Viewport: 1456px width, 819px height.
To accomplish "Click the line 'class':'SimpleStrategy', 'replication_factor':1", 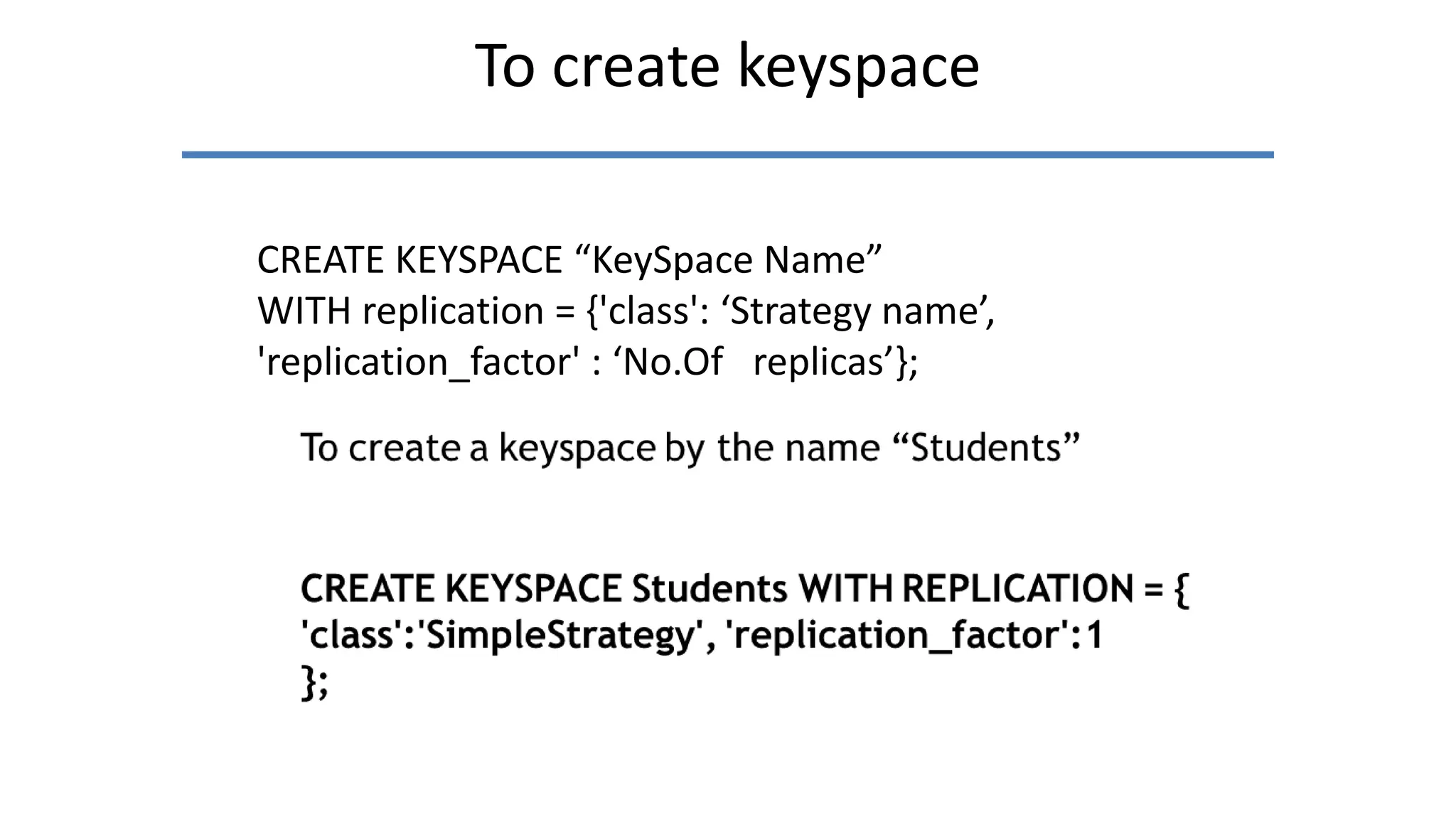I will click(702, 635).
